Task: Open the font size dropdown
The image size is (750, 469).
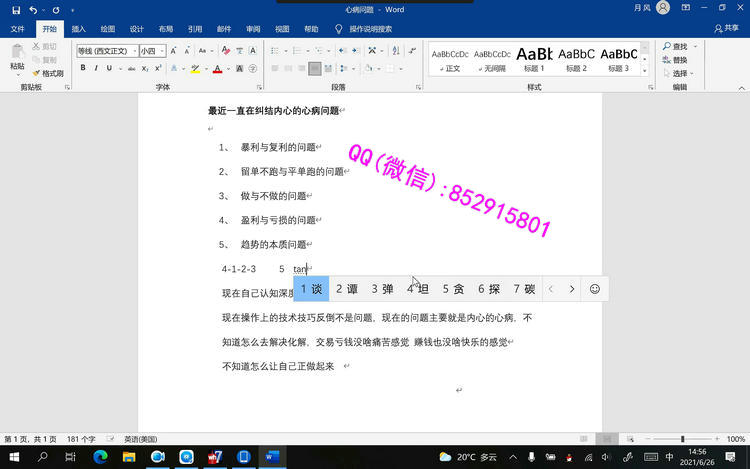Action: [152, 50]
